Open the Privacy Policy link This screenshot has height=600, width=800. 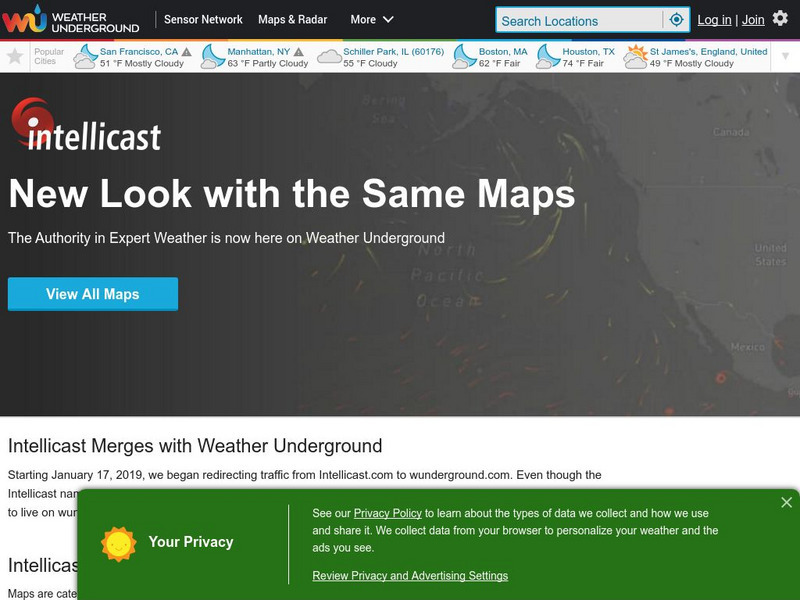pyautogui.click(x=387, y=513)
